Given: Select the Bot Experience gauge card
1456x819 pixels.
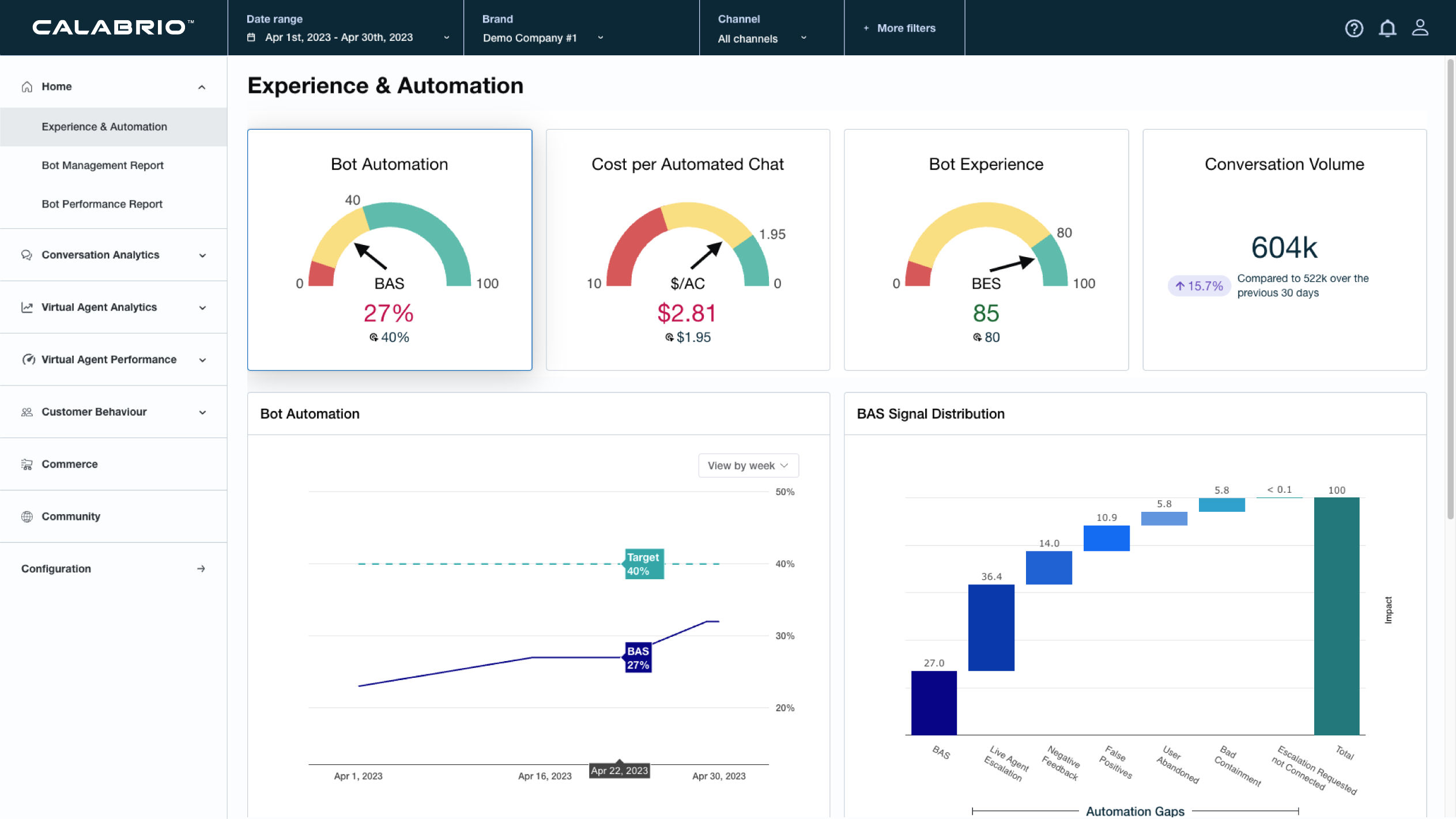Looking at the screenshot, I should tap(986, 250).
